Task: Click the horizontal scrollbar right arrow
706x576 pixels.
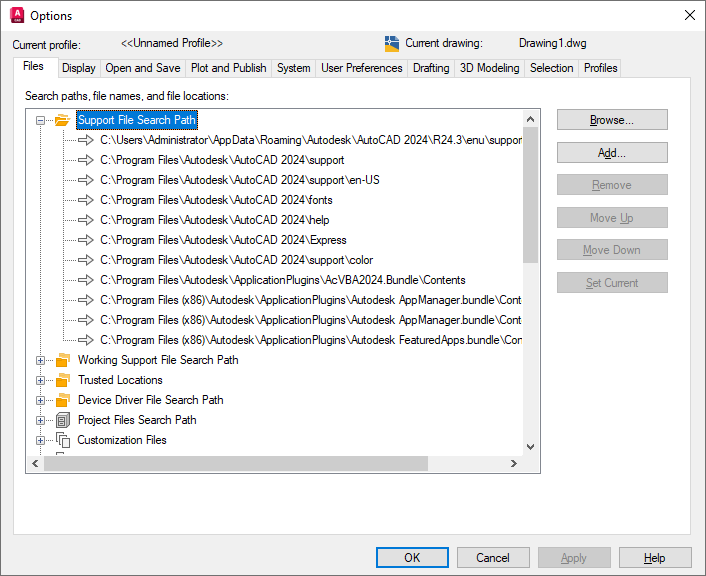Action: 514,463
